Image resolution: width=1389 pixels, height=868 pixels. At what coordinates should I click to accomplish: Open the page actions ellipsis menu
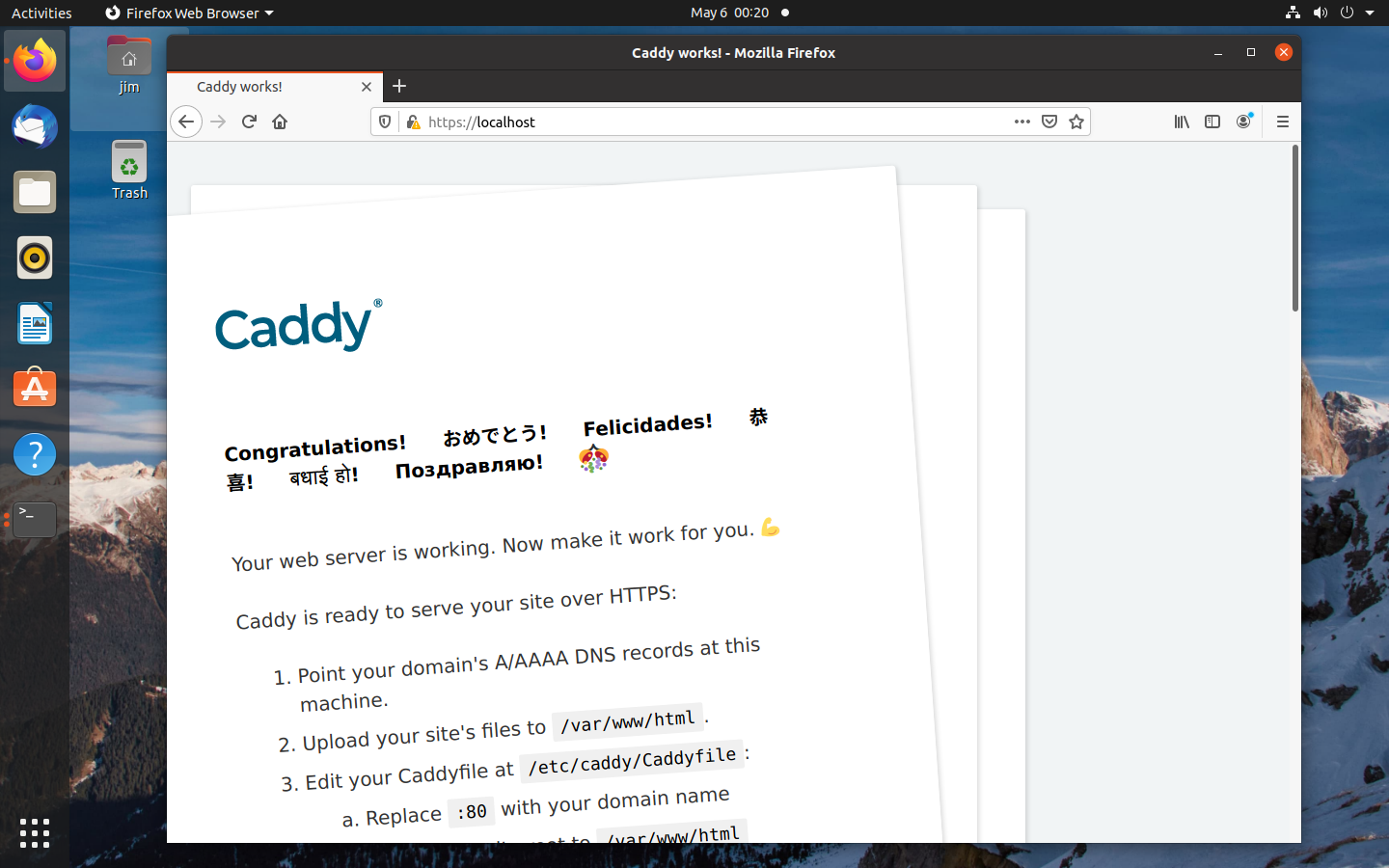(1021, 122)
